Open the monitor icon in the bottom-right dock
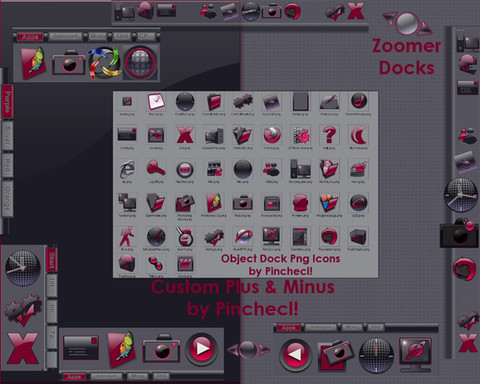 [x=415, y=354]
